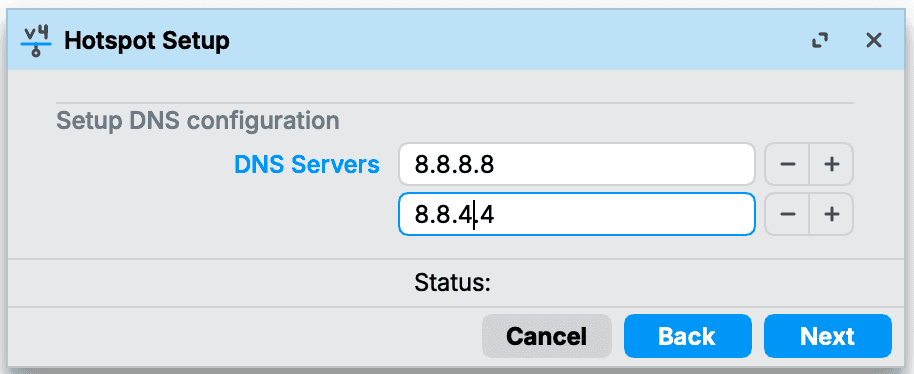This screenshot has width=914, height=374.
Task: Close the Hotspot Setup dialog
Action: (874, 41)
